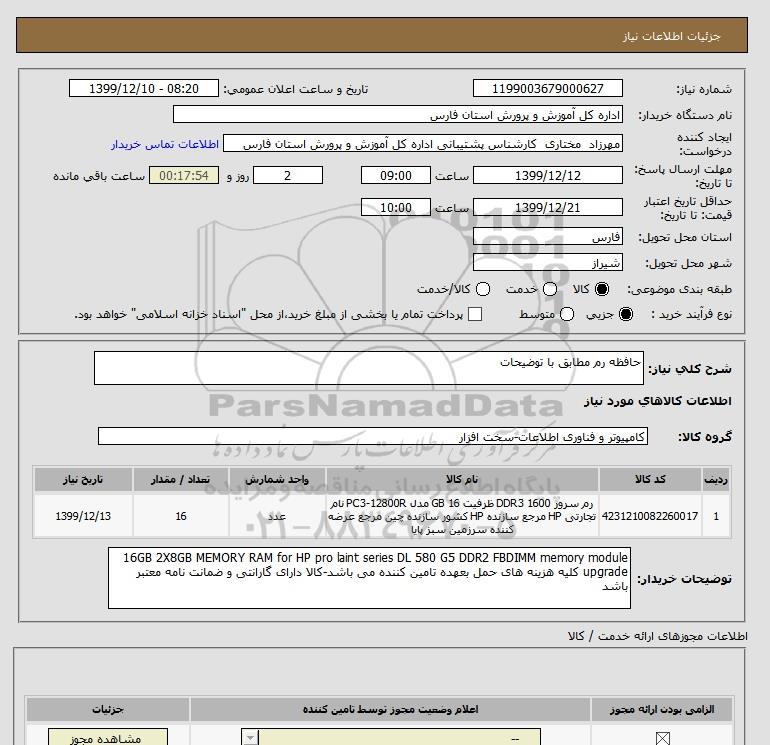The height and width of the screenshot is (745, 770).
Task: Click the واحد شمارش column header
Action: (x=277, y=479)
